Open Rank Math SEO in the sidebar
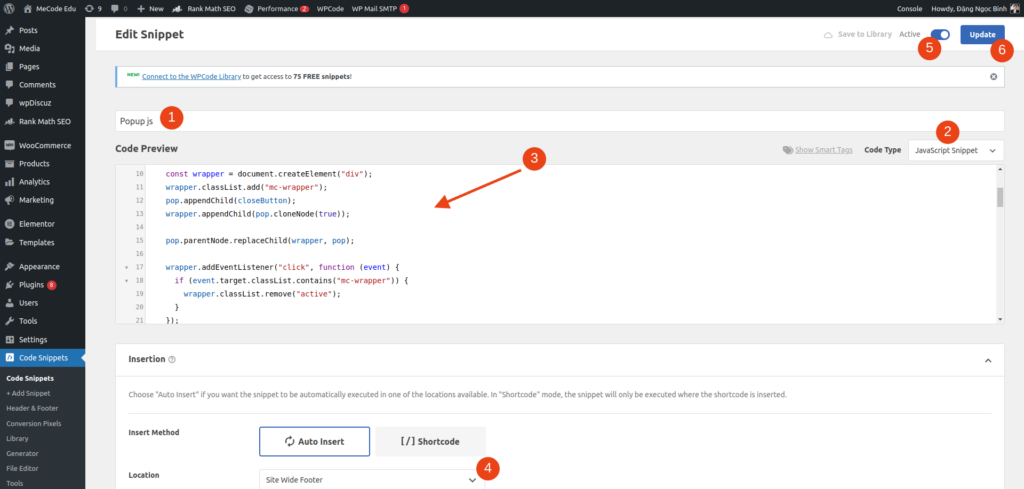Viewport: 1024px width, 489px height. (x=42, y=121)
